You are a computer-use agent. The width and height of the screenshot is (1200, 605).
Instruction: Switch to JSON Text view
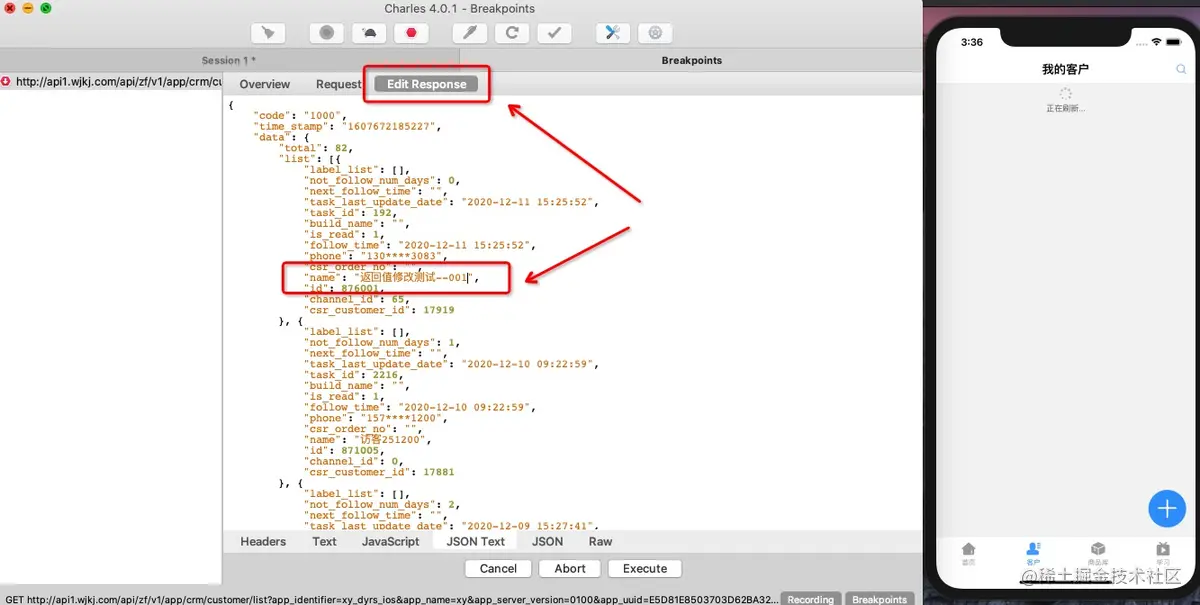[x=476, y=541]
